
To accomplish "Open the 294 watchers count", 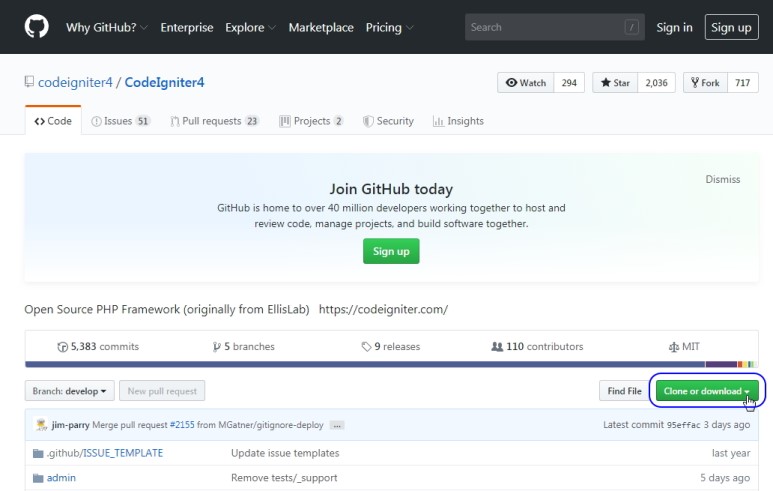I will point(569,83).
